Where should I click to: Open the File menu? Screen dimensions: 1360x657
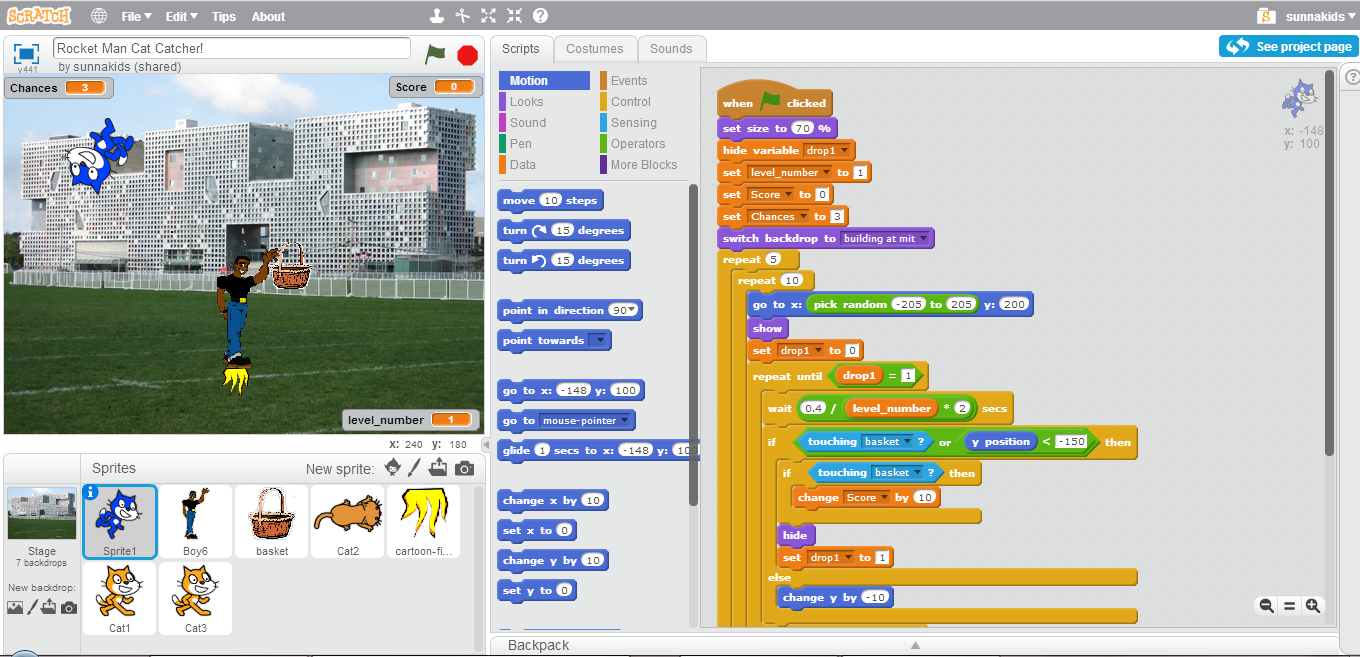tap(136, 16)
